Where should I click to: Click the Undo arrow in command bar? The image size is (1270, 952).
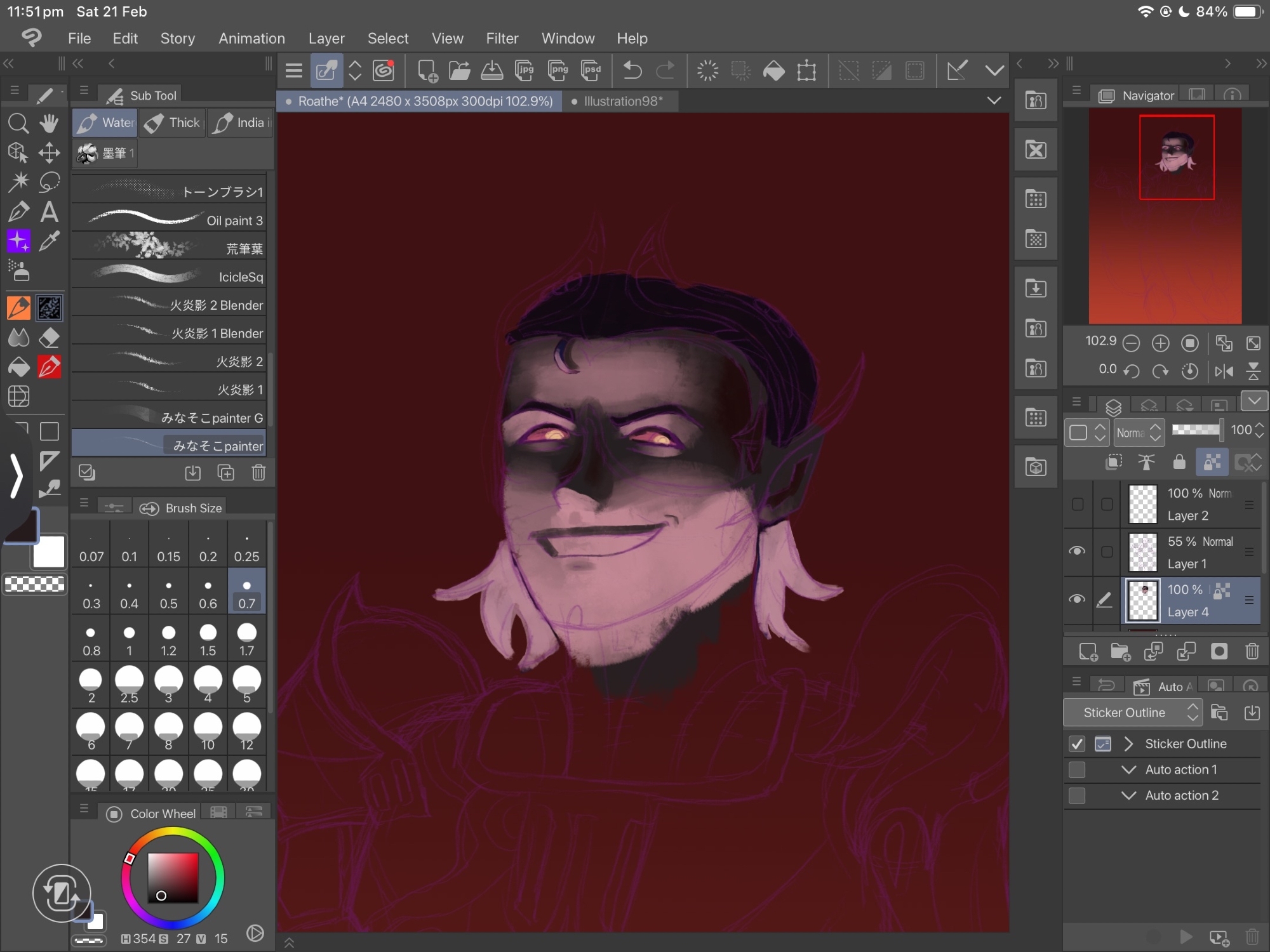pyautogui.click(x=632, y=70)
